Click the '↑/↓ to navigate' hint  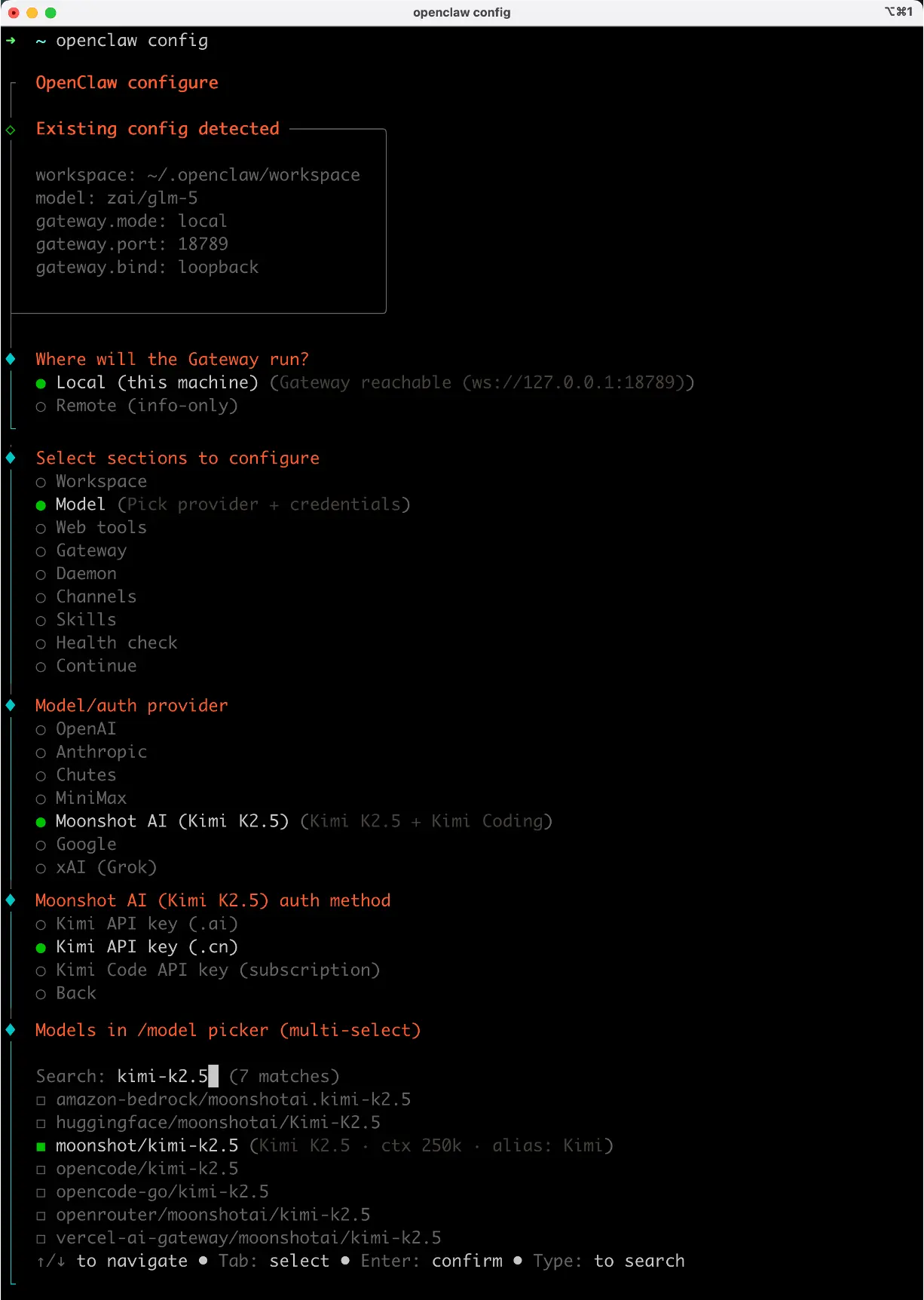(112, 1262)
